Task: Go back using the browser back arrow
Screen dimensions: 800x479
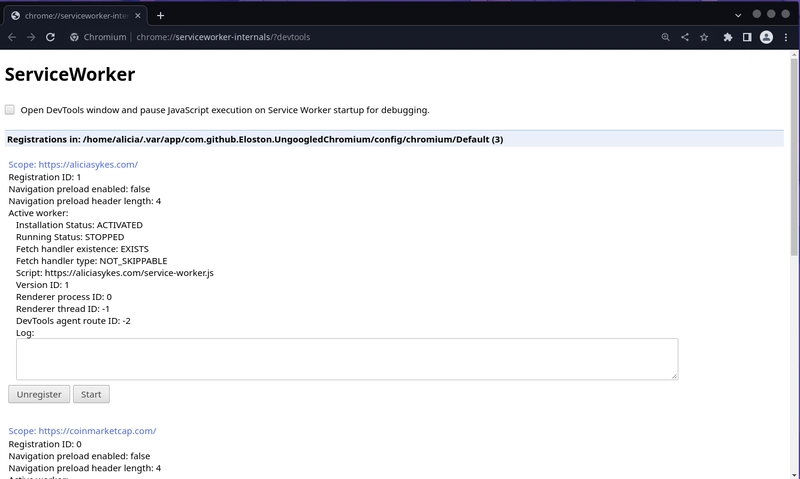Action: pos(12,37)
